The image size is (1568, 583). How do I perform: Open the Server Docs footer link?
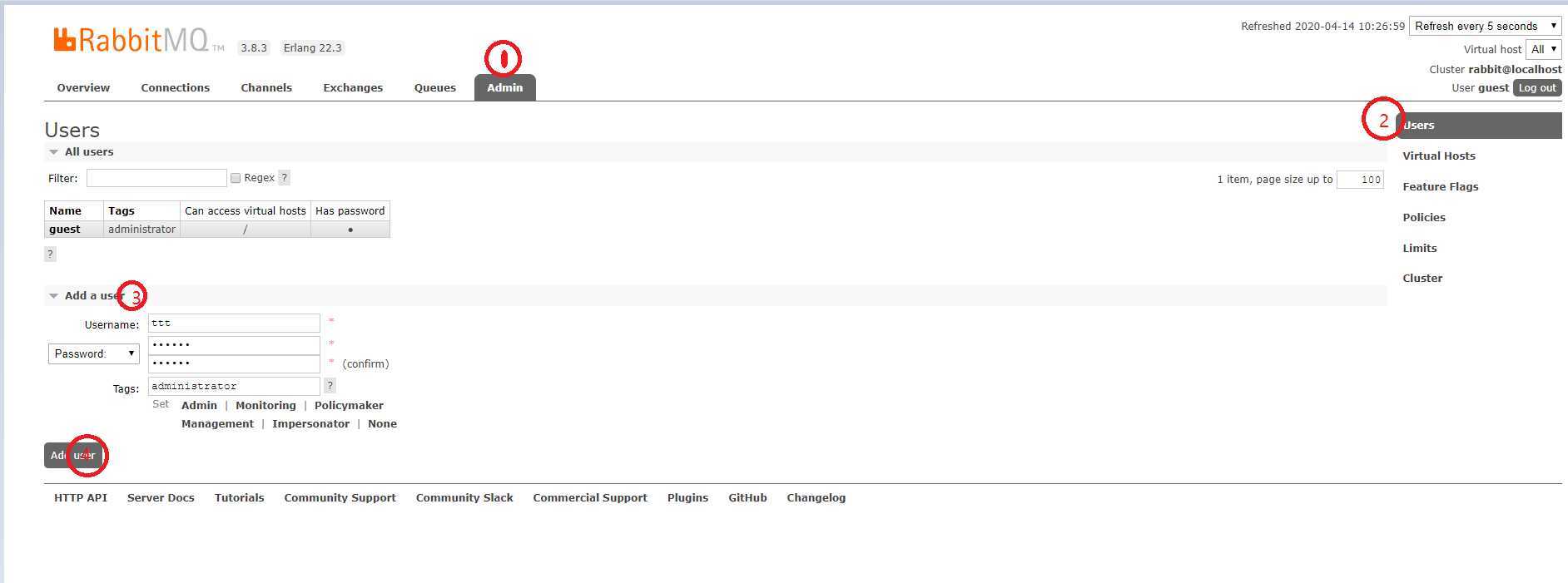pyautogui.click(x=161, y=497)
